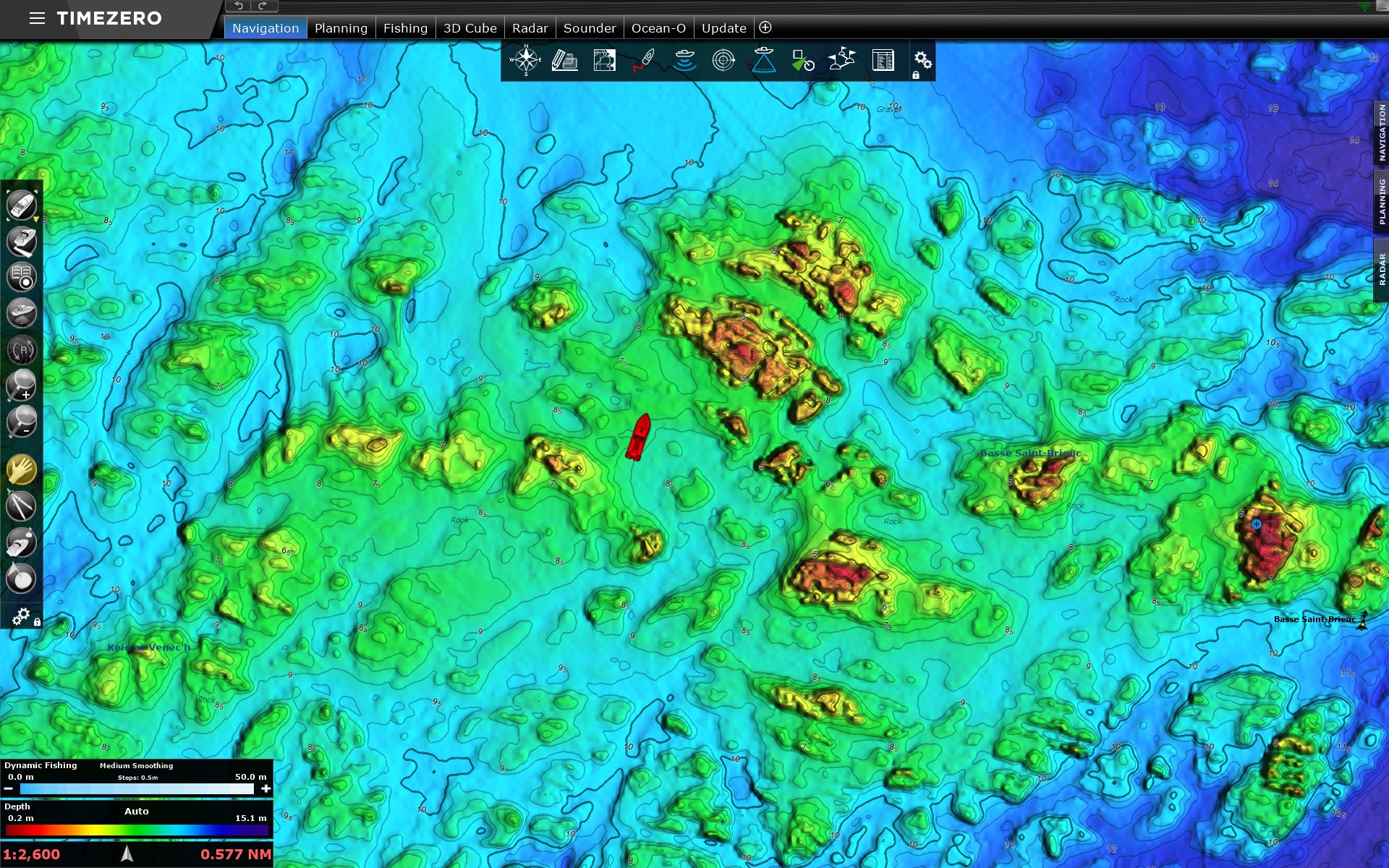Open the compass orientation icon in ribbon
This screenshot has width=1389, height=868.
[525, 60]
